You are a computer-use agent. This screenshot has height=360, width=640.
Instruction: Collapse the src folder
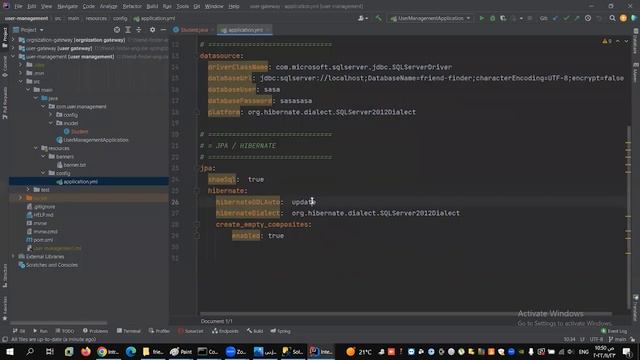tap(20, 82)
